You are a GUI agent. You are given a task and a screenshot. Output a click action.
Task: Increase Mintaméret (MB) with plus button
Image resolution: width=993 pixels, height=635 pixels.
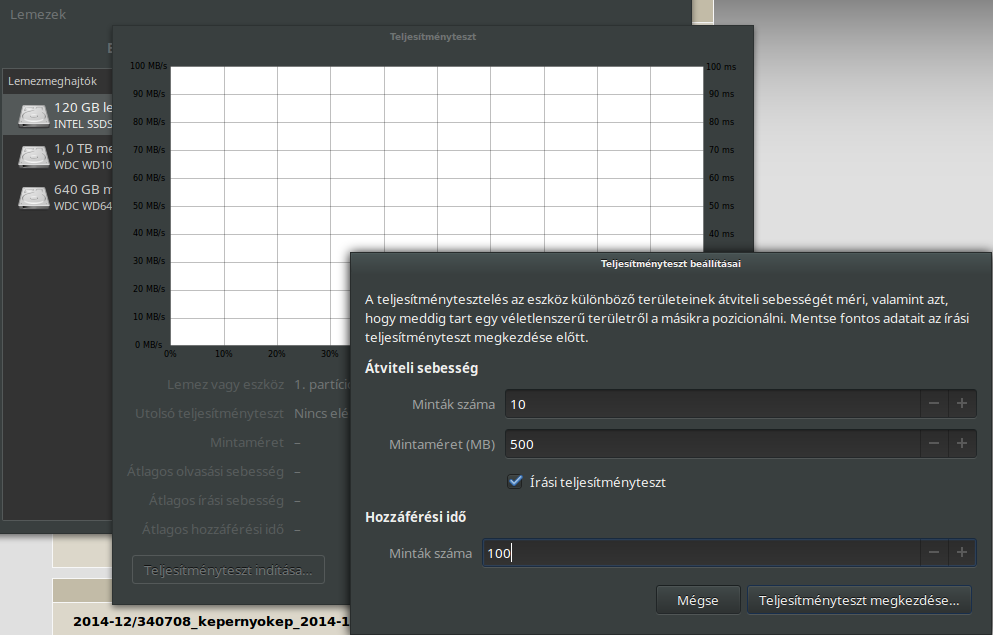pyautogui.click(x=962, y=444)
